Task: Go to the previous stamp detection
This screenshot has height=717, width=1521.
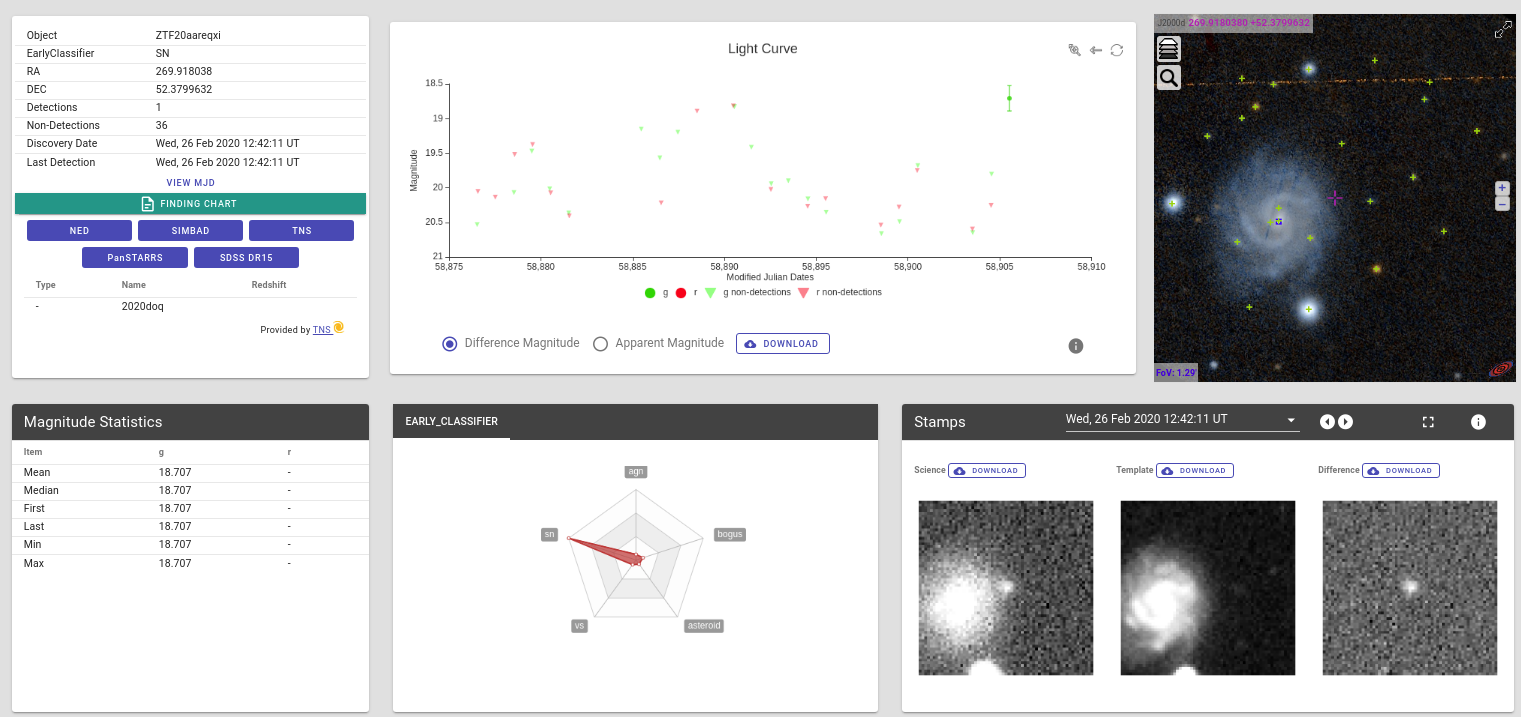Action: (x=1327, y=422)
